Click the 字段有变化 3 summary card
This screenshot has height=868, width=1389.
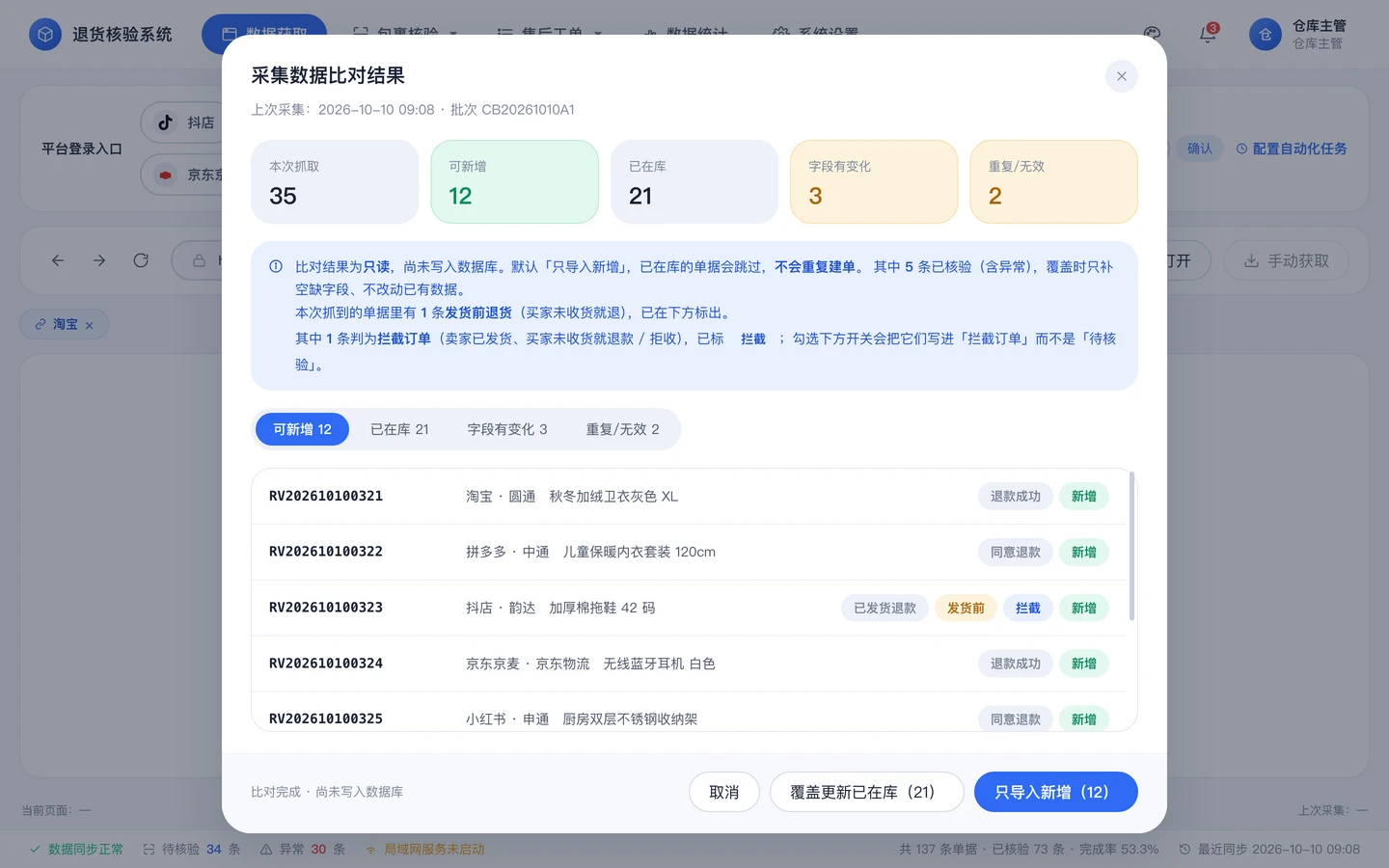pyautogui.click(x=874, y=181)
